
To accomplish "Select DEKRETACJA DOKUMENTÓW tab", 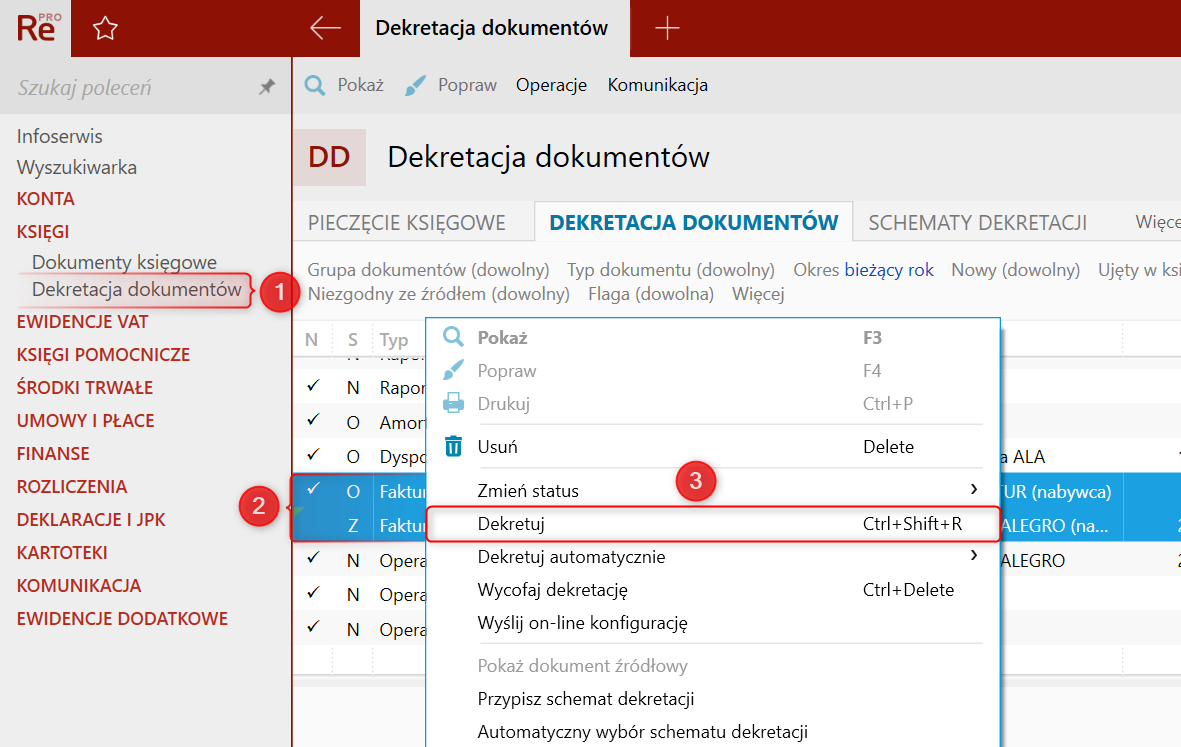I will 694,222.
